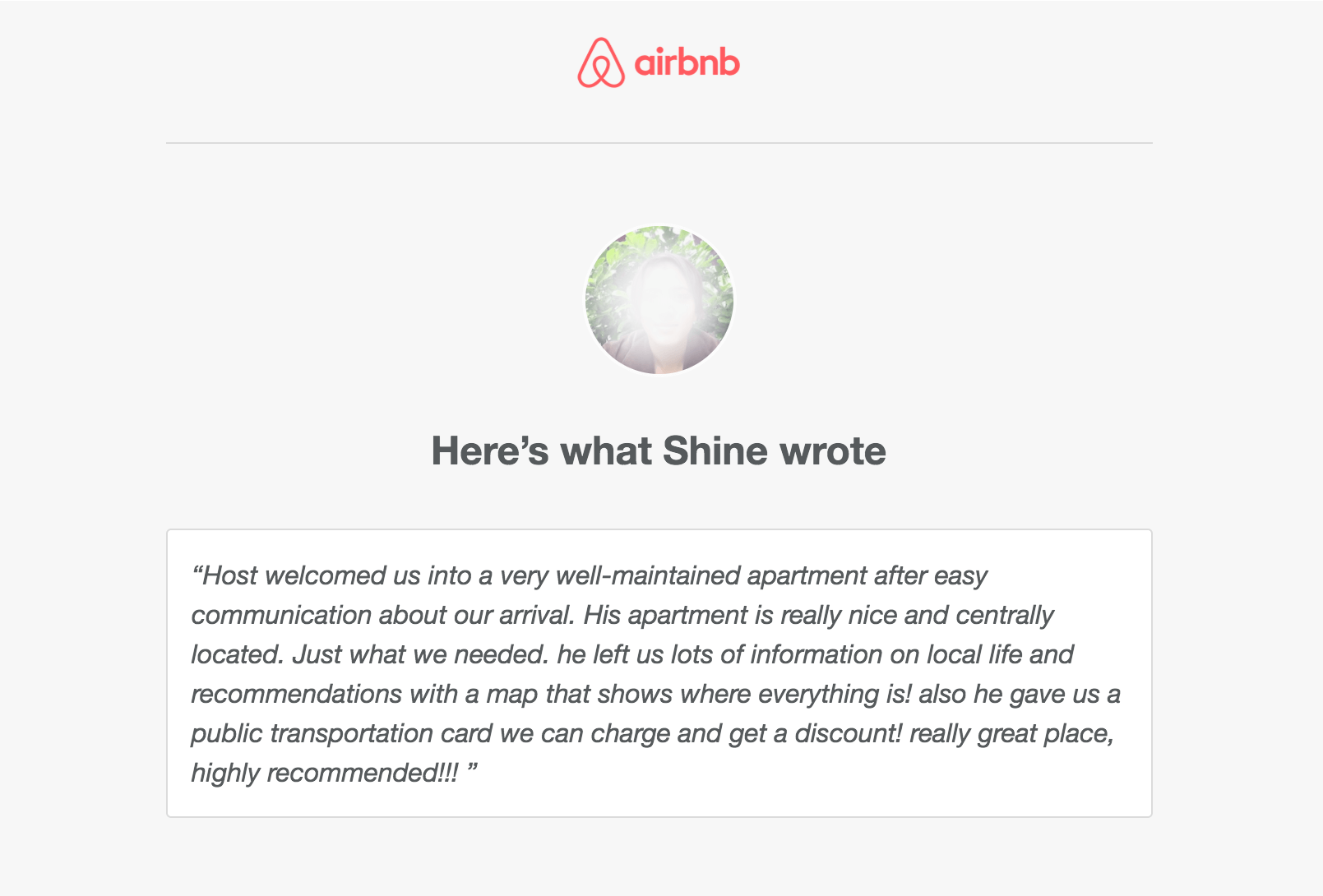Click the heading "Here's what Shine wrote"

(659, 451)
